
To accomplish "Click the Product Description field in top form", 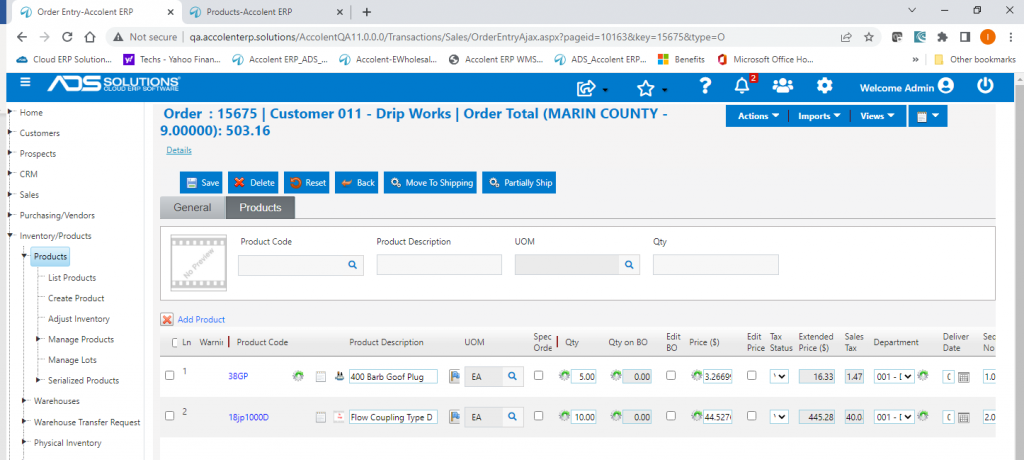I will 439,265.
